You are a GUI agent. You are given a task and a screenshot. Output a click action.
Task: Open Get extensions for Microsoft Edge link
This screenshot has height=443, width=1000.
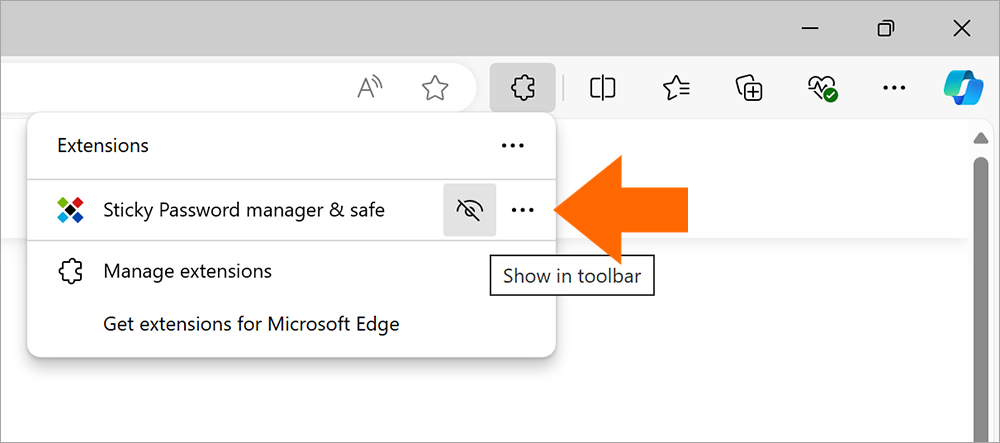pos(251,324)
